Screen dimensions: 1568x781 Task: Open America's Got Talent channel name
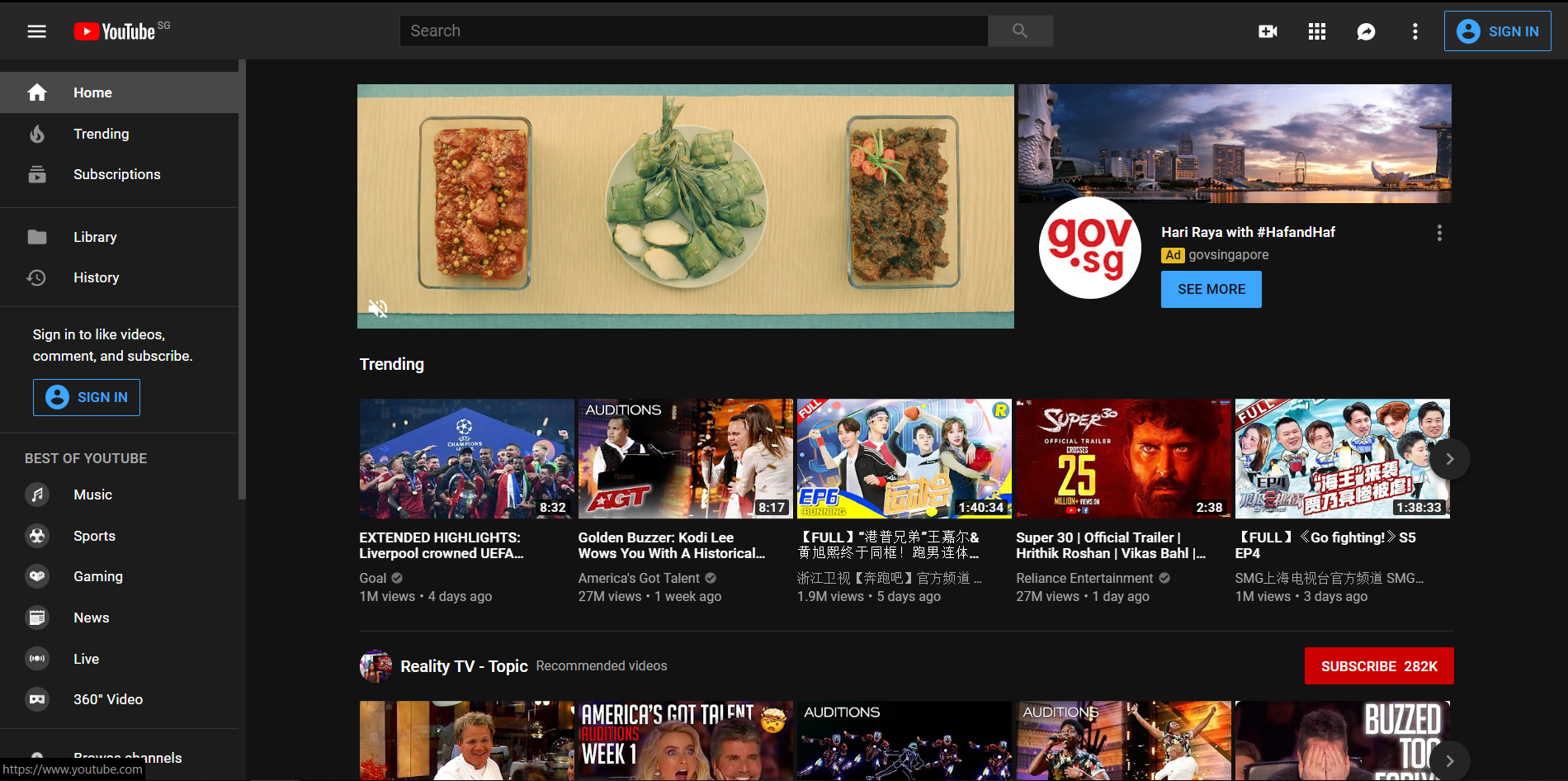pos(639,578)
